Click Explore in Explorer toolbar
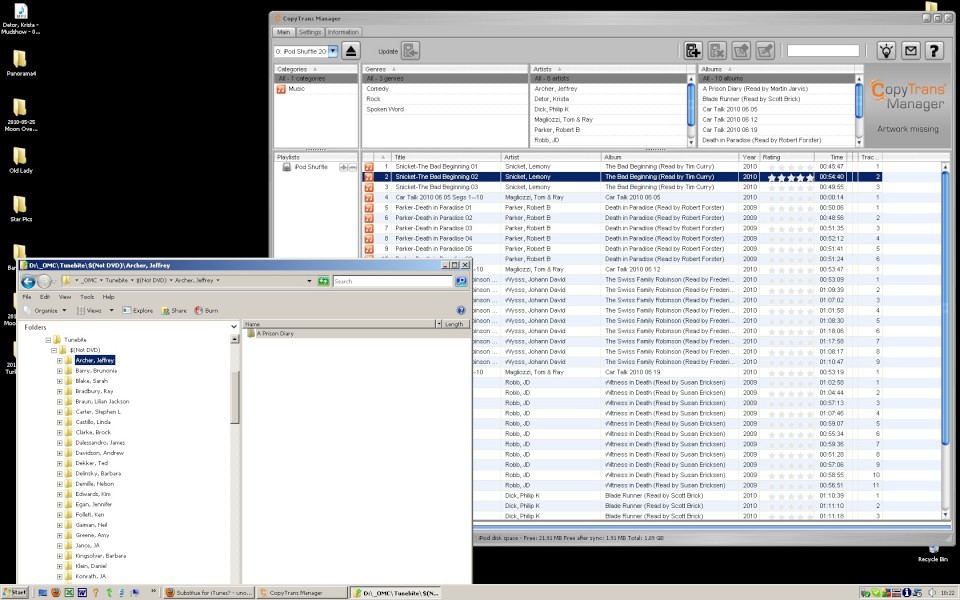960x600 pixels. [x=138, y=310]
